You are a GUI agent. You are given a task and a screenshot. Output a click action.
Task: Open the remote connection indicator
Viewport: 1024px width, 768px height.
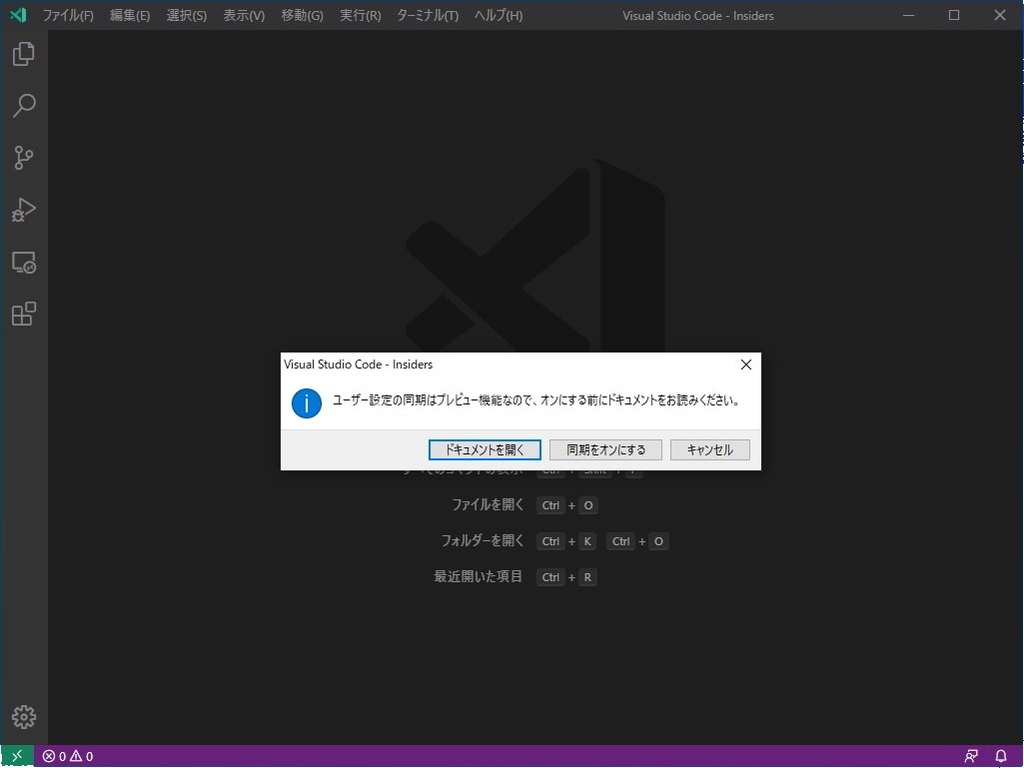[x=14, y=756]
